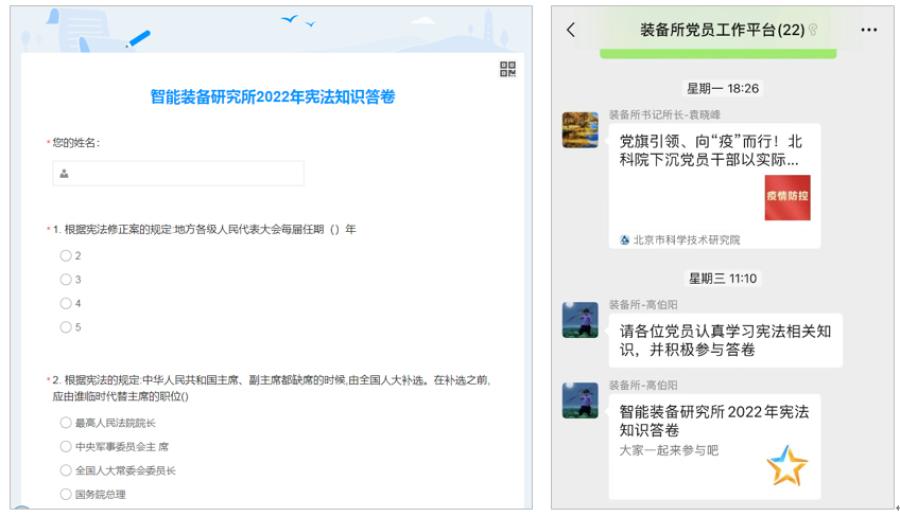
Task: Select 国务院总理 radio option
Action: click(x=66, y=494)
